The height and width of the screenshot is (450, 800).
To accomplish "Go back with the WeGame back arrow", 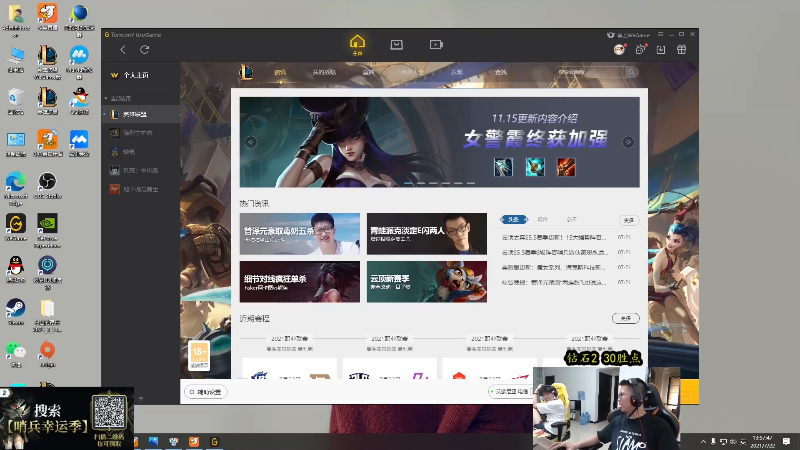I will pyautogui.click(x=122, y=49).
